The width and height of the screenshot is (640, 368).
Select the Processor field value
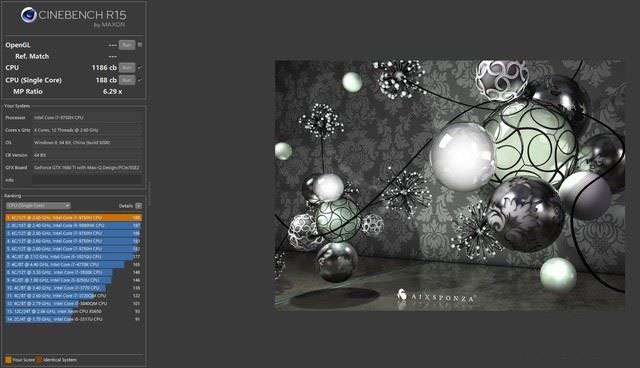coord(87,117)
